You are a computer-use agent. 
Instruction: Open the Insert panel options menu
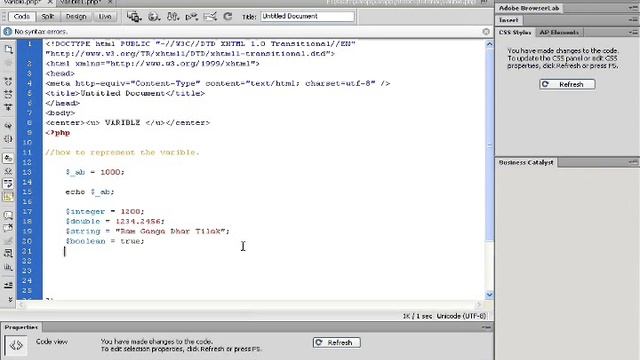pos(634,20)
